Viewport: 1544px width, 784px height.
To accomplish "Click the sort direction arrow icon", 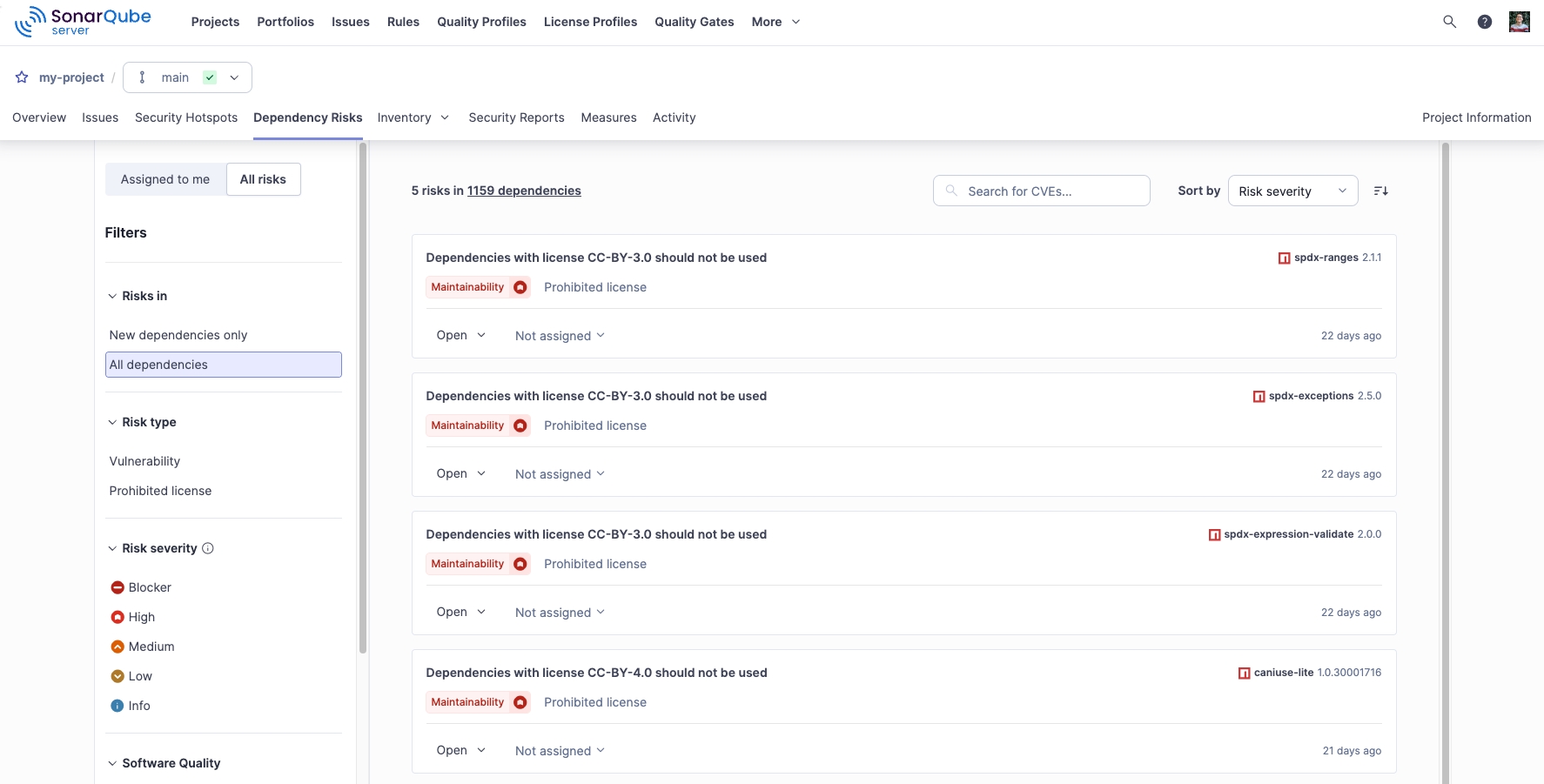I will 1380,191.
